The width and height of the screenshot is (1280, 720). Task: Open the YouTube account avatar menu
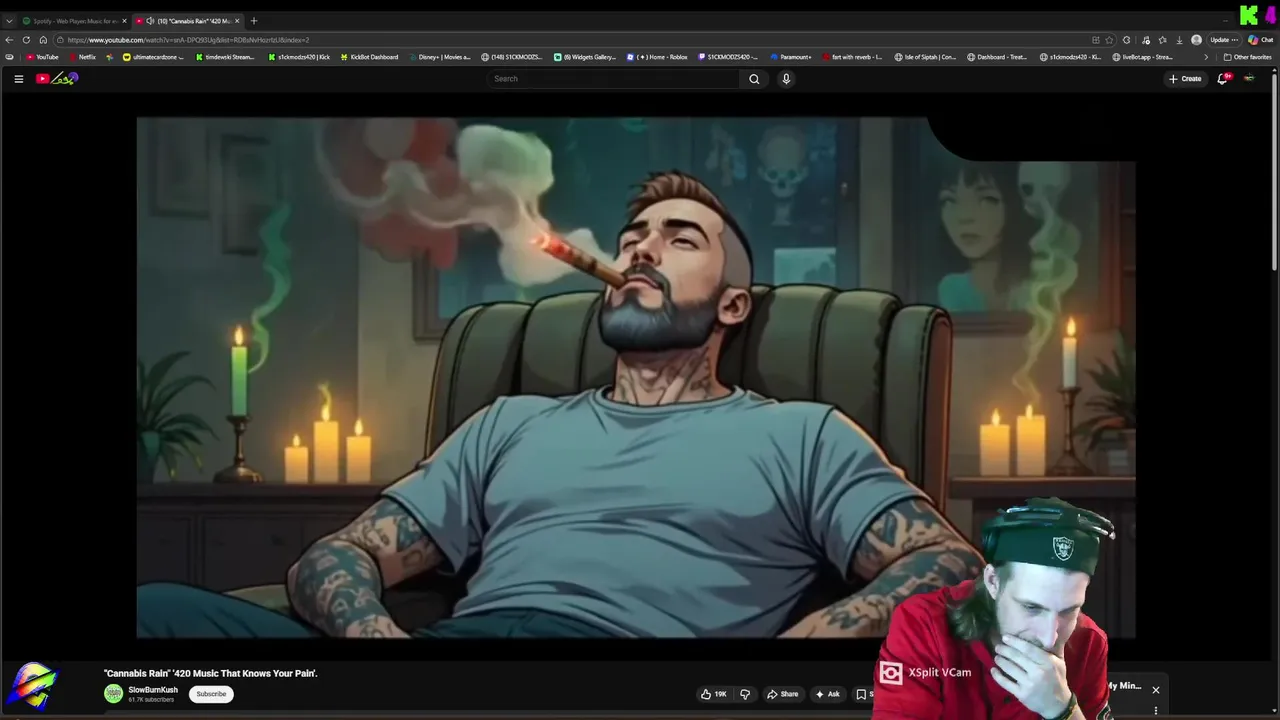tap(1249, 79)
